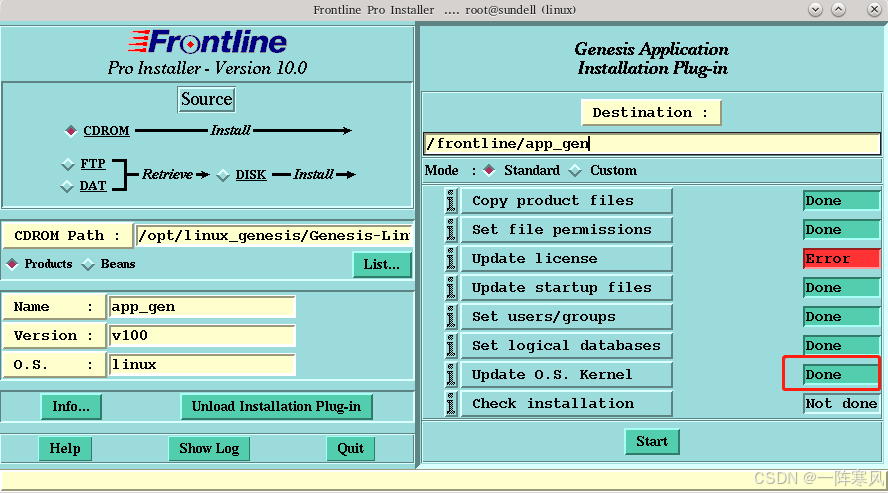Click the CDROM Path field
The image size is (888, 493).
(274, 235)
